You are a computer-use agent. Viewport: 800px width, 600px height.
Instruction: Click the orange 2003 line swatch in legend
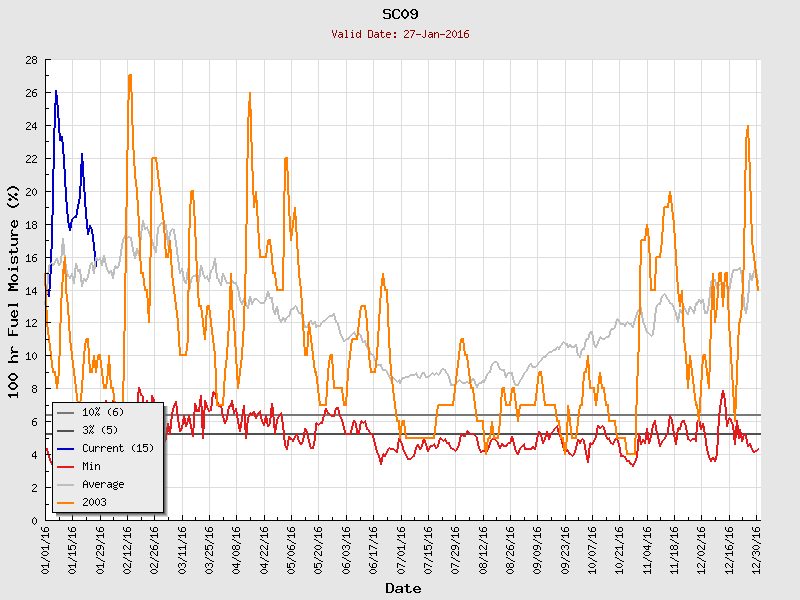[x=66, y=502]
